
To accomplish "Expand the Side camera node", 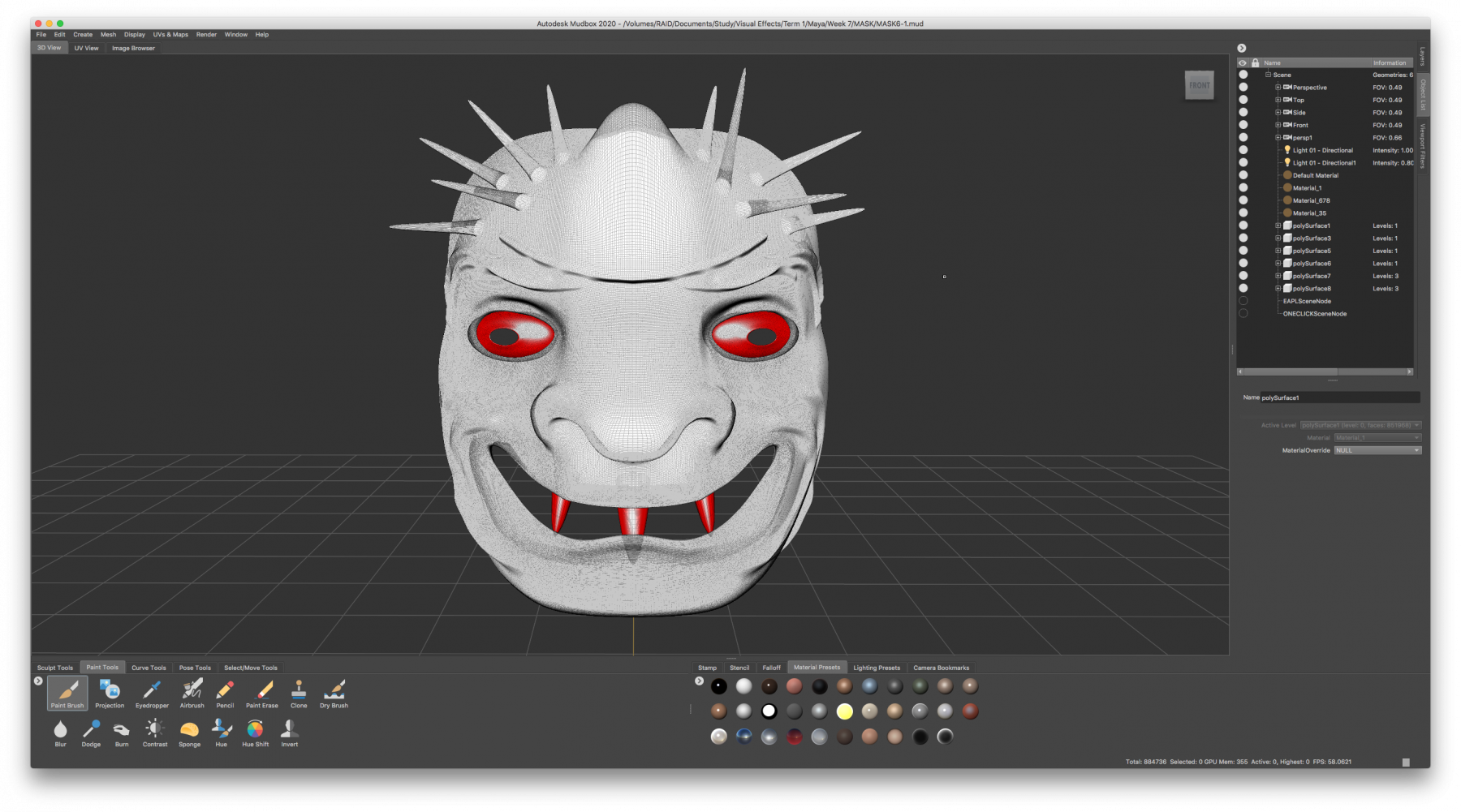I will point(1278,113).
